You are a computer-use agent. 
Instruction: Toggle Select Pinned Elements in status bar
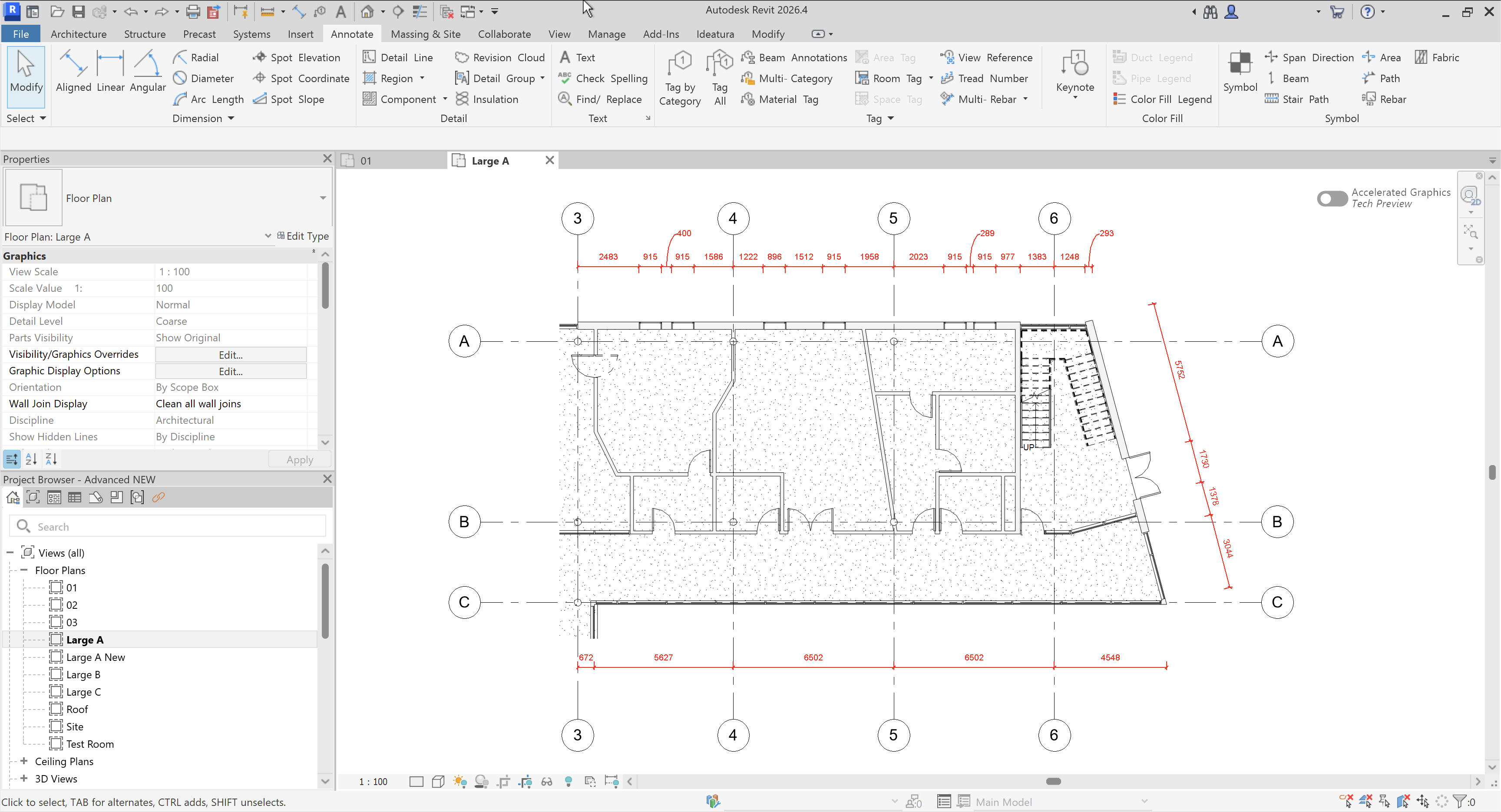(1385, 801)
